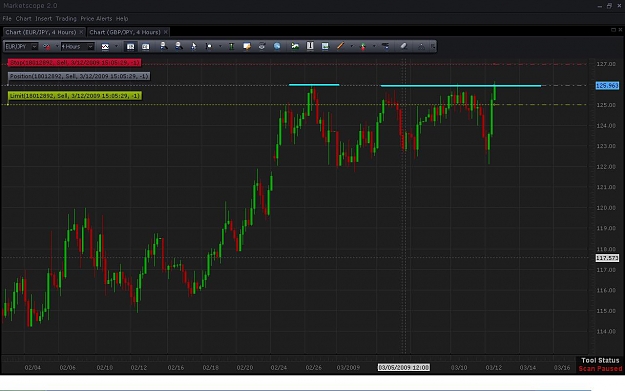Click the 03/16 date on the time axis
Viewport: 625px width, 391px height.
click(562, 367)
